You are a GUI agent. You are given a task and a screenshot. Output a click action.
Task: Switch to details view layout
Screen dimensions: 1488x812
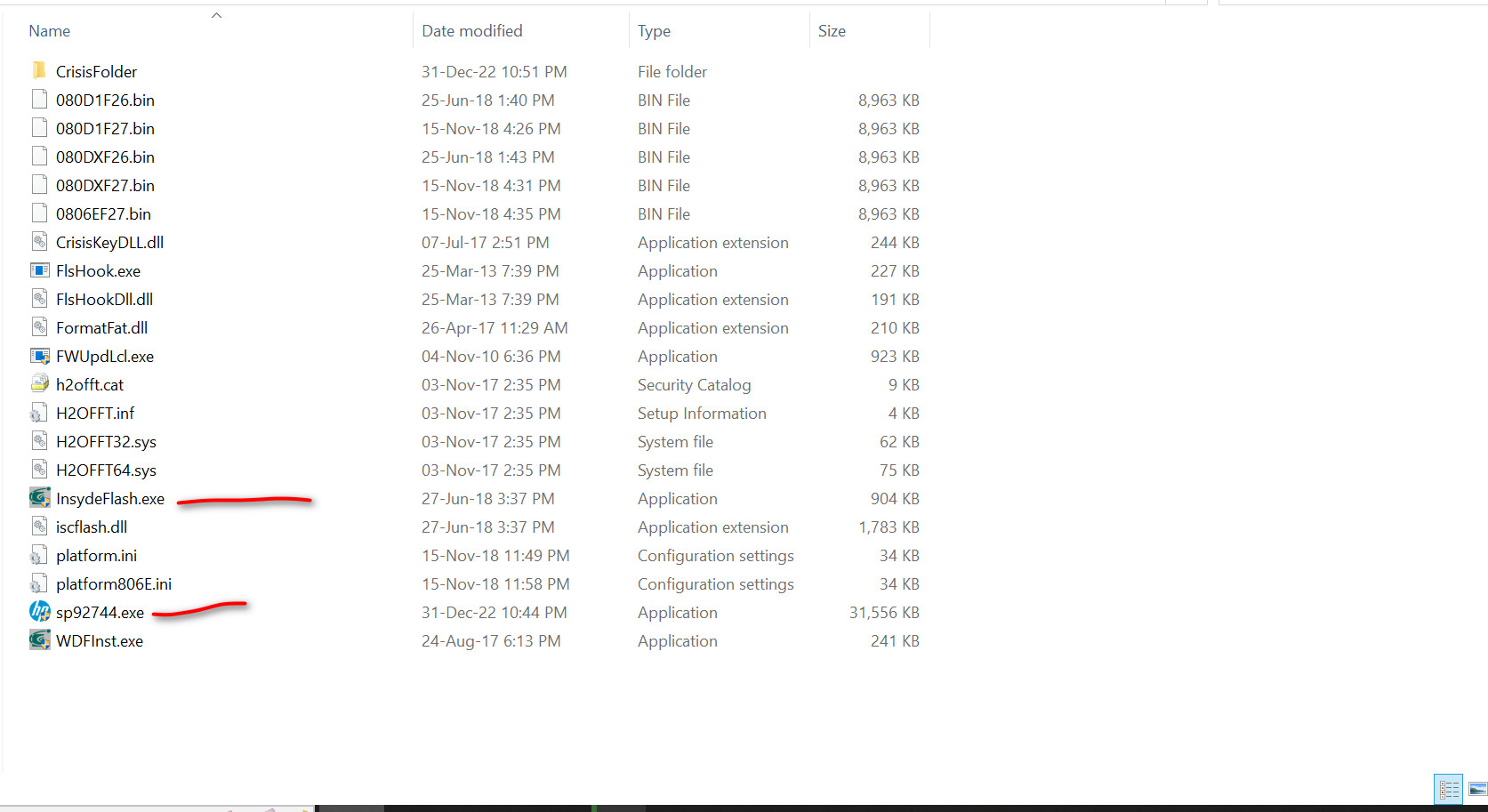tap(1448, 789)
